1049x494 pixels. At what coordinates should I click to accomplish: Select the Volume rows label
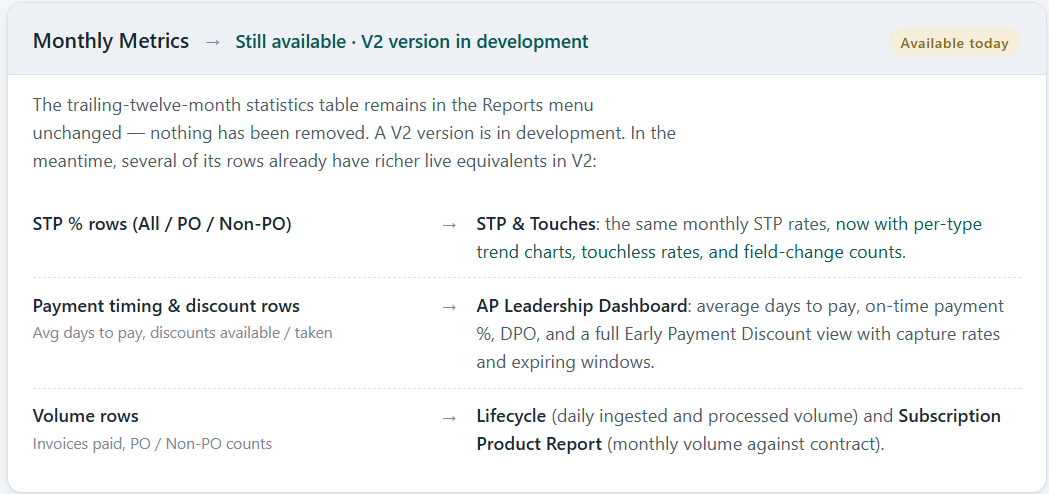coord(86,416)
